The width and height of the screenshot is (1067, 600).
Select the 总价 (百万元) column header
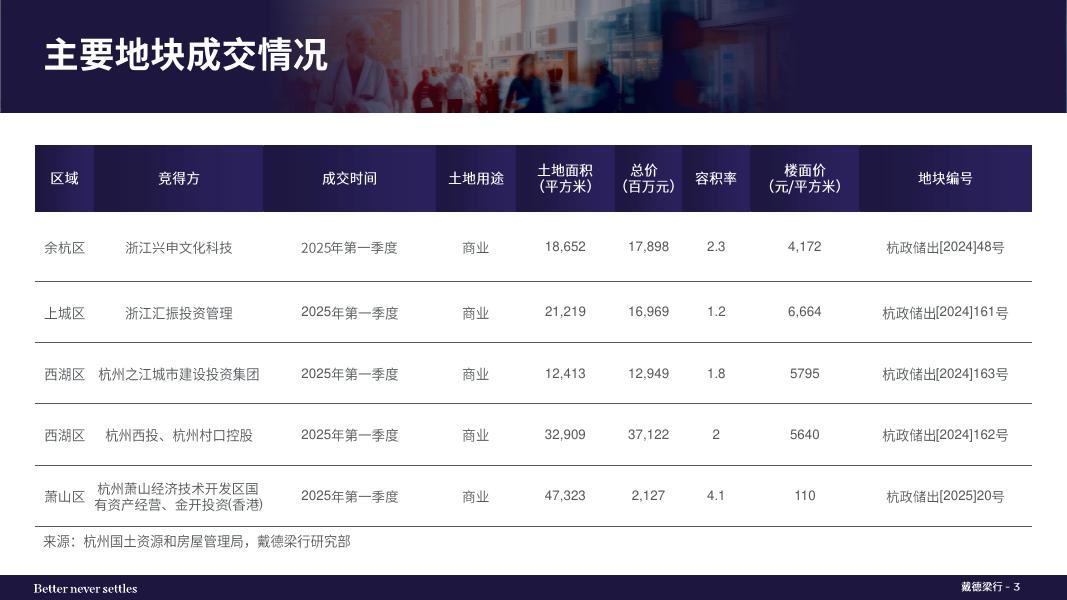(x=648, y=178)
